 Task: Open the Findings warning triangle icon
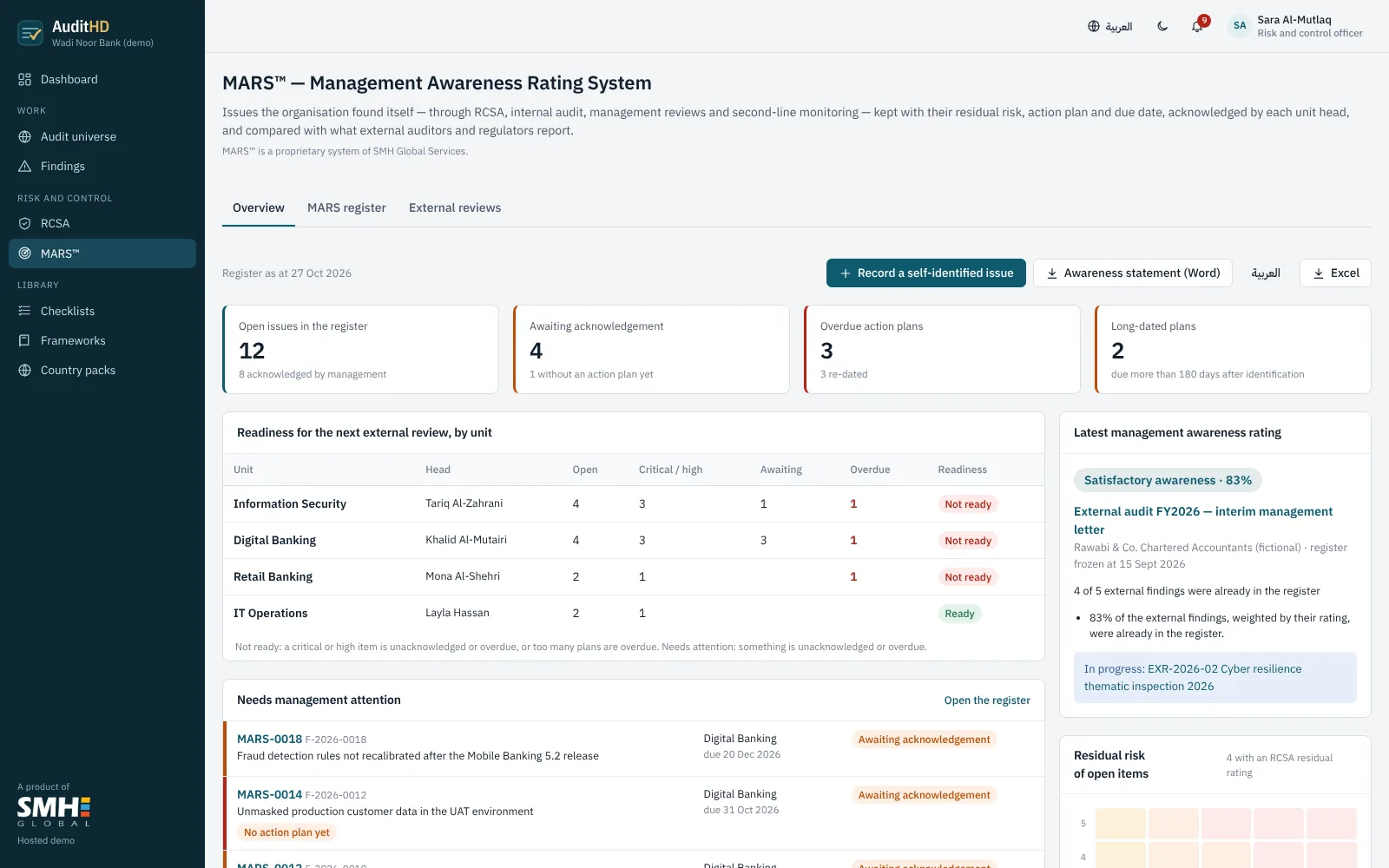[24, 167]
